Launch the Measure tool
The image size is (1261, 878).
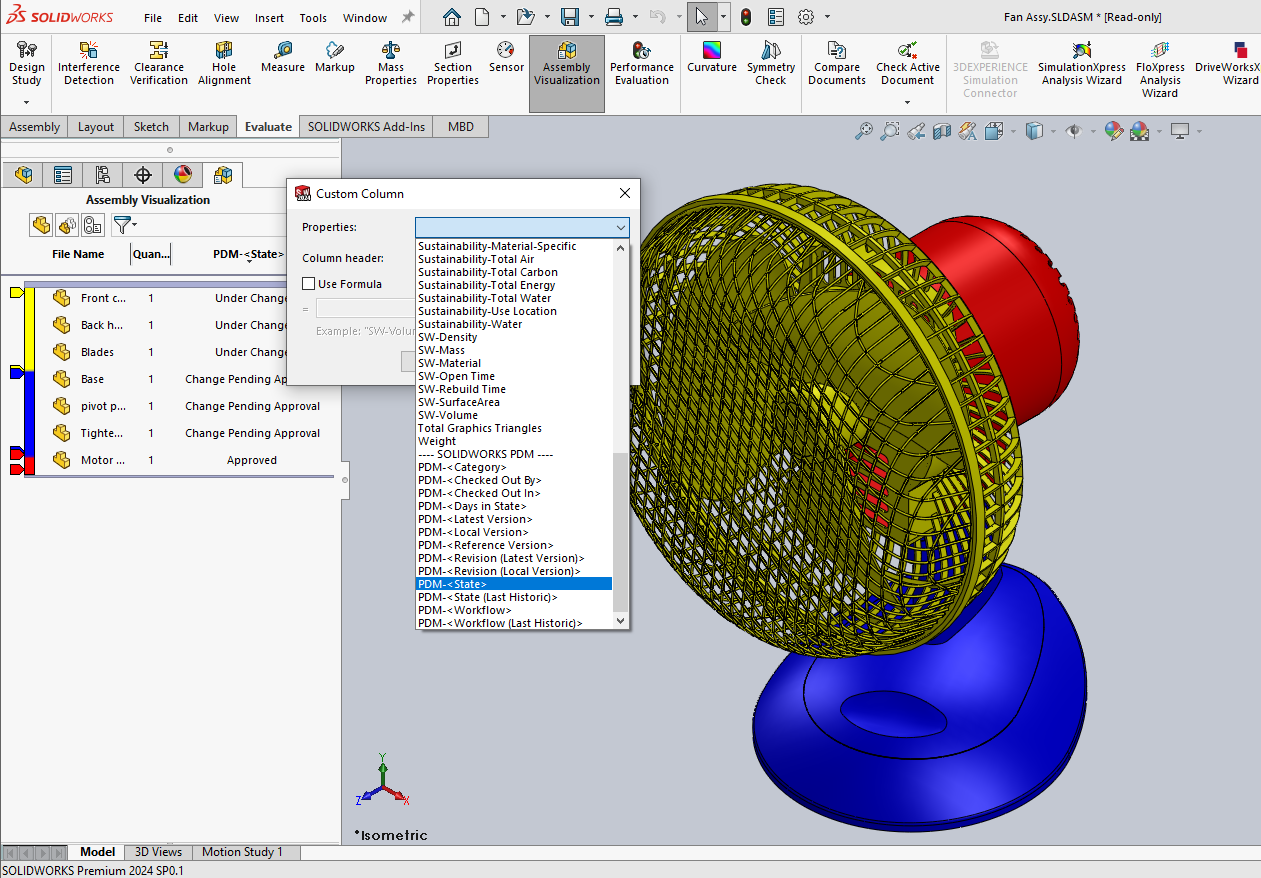tap(282, 62)
